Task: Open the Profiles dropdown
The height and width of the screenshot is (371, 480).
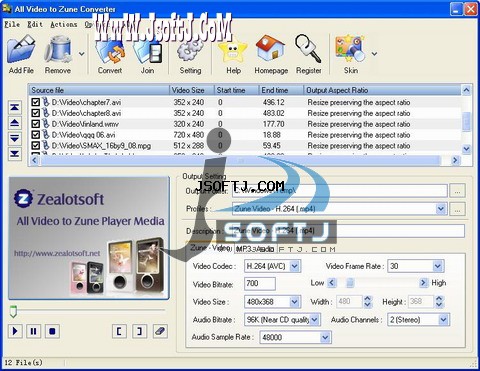Action: tap(441, 209)
